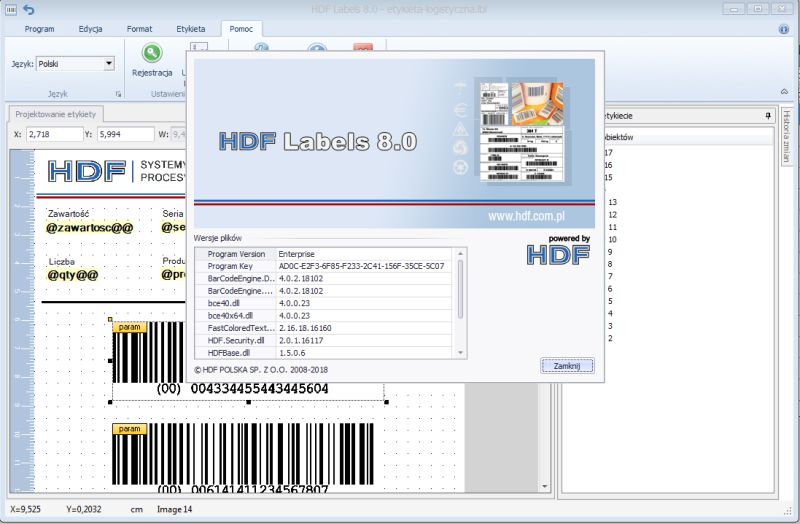Image resolution: width=800 pixels, height=524 pixels.
Task: Switch to the Edycja tab
Action: [x=90, y=29]
